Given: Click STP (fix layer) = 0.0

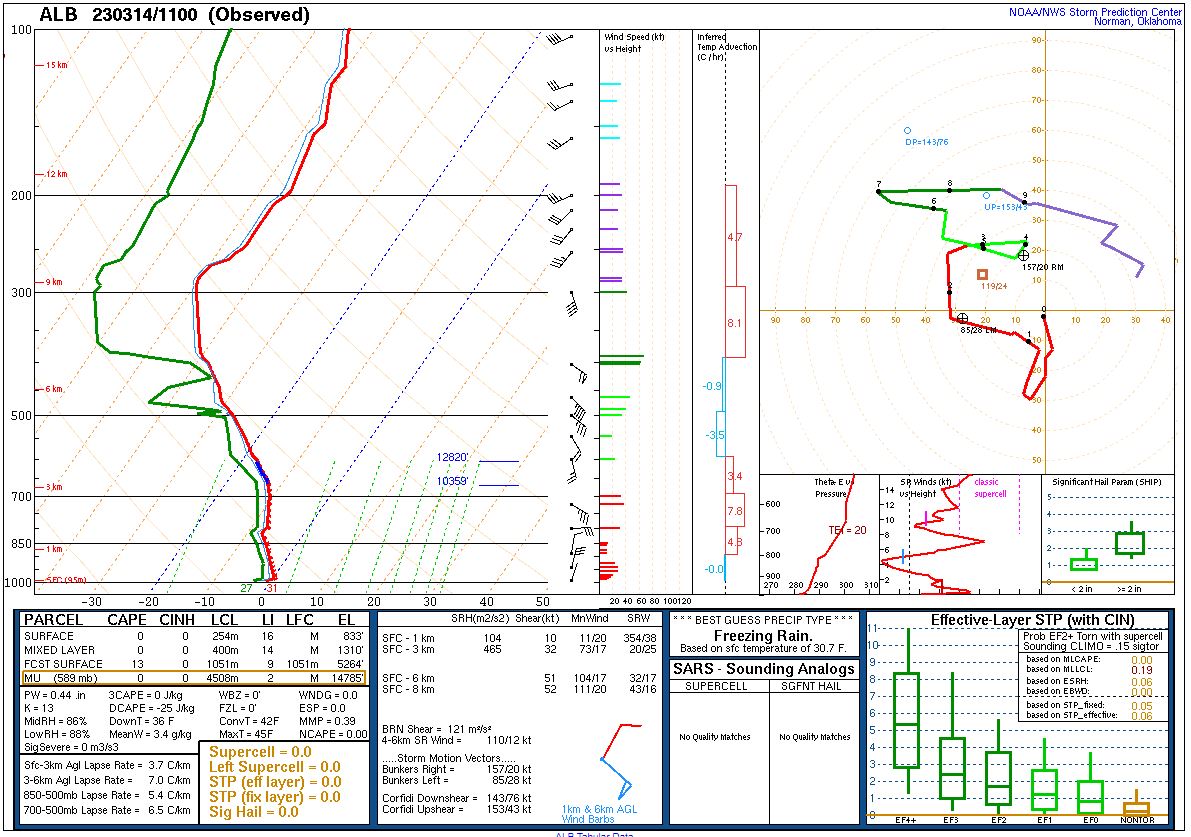Looking at the screenshot, I should [275, 797].
